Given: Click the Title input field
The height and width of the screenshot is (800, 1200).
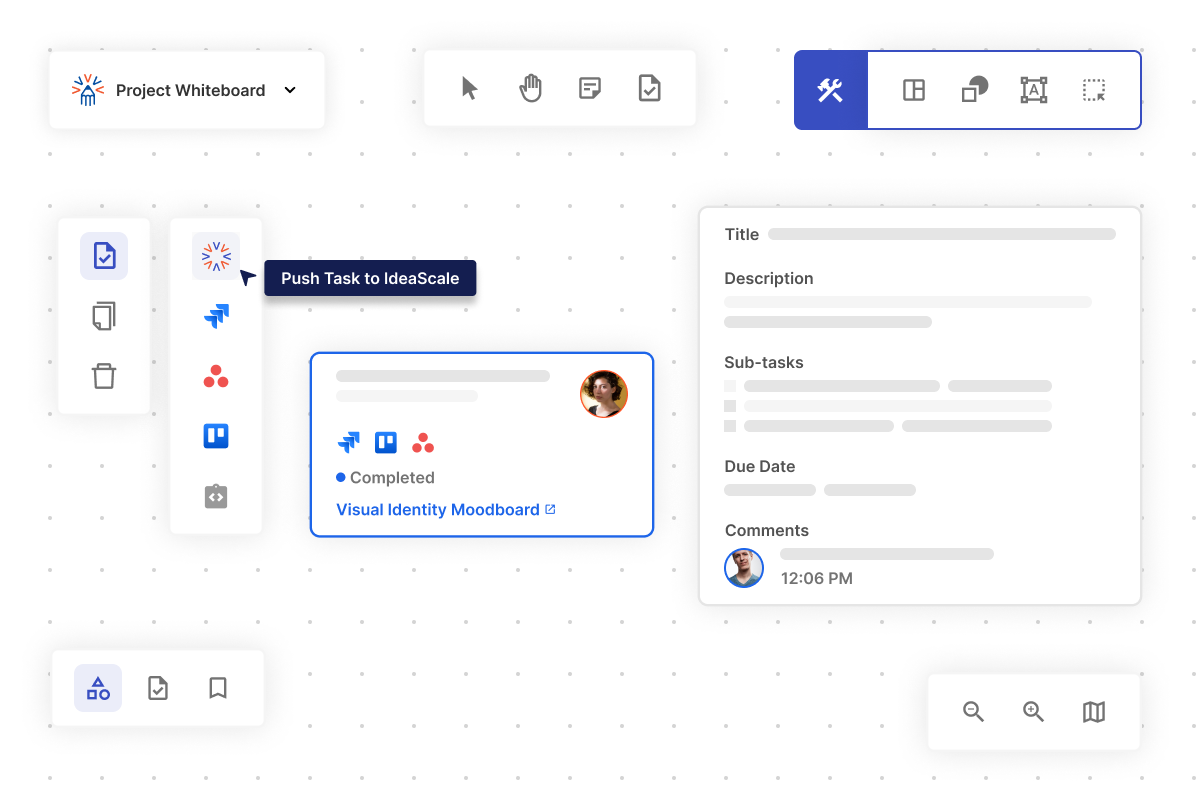Looking at the screenshot, I should click(x=941, y=234).
